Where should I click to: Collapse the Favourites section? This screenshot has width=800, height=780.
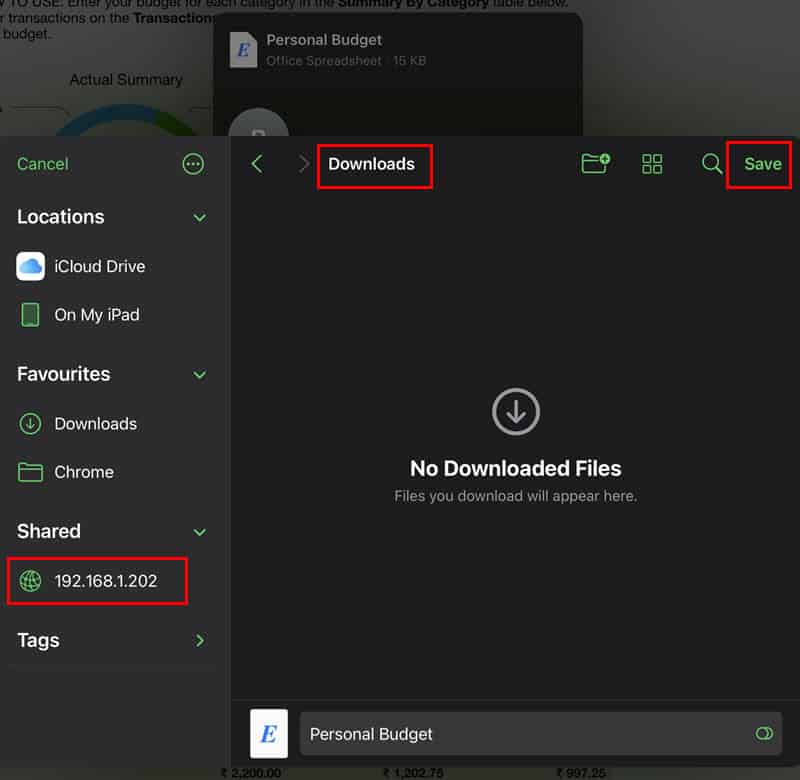point(200,375)
